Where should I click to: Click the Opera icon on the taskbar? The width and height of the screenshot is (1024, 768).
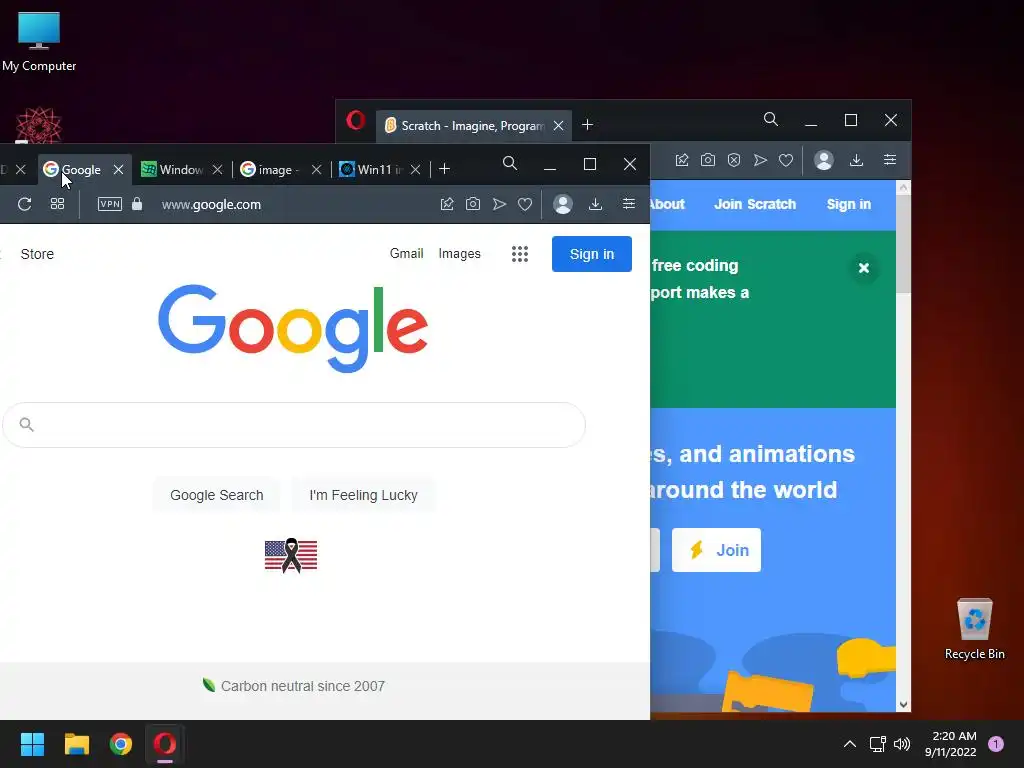(165, 744)
